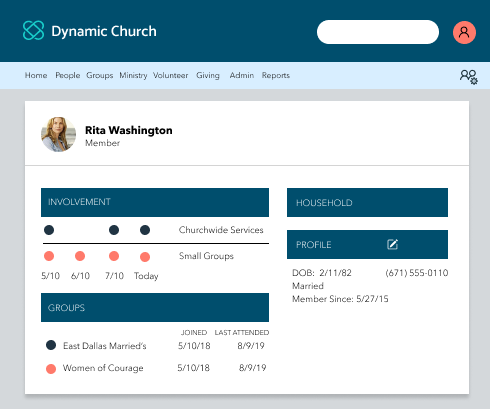The image size is (490, 409).
Task: Select the Small Groups dot above 6/10
Action: 80,256
